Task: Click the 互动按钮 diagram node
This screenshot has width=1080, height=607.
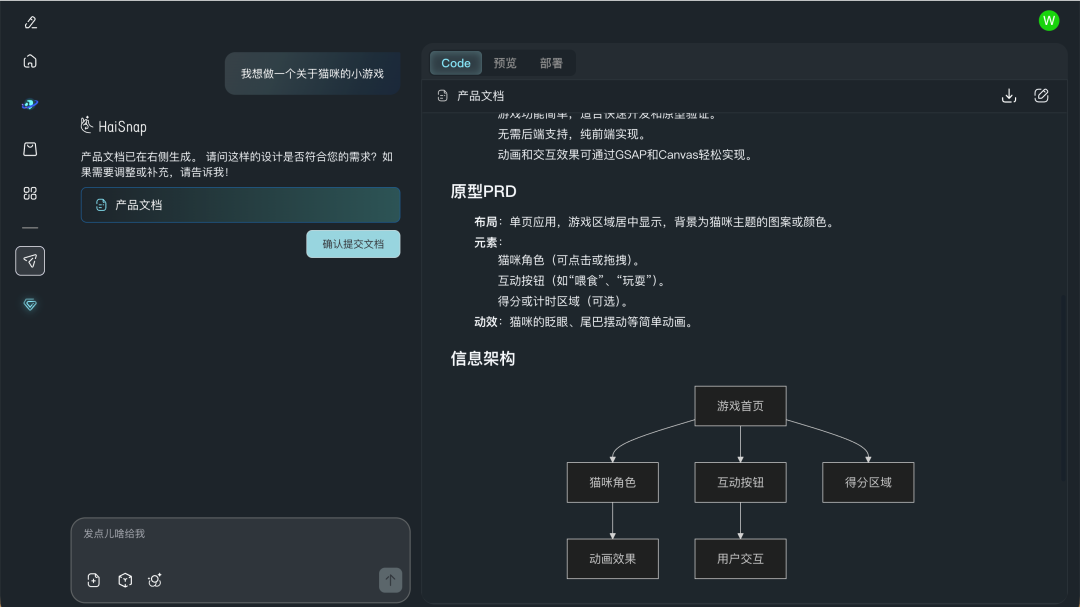Action: click(x=740, y=482)
